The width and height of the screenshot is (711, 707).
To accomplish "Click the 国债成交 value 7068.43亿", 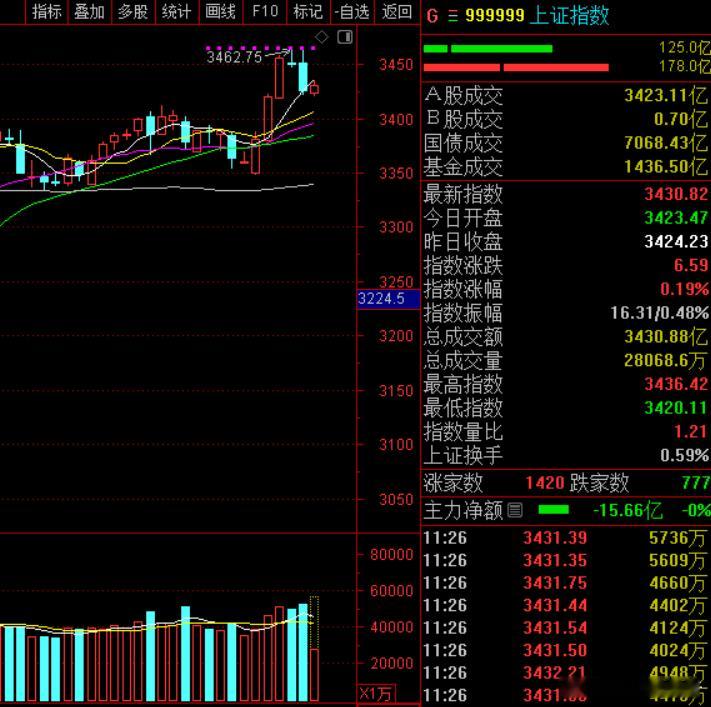I will pyautogui.click(x=666, y=143).
